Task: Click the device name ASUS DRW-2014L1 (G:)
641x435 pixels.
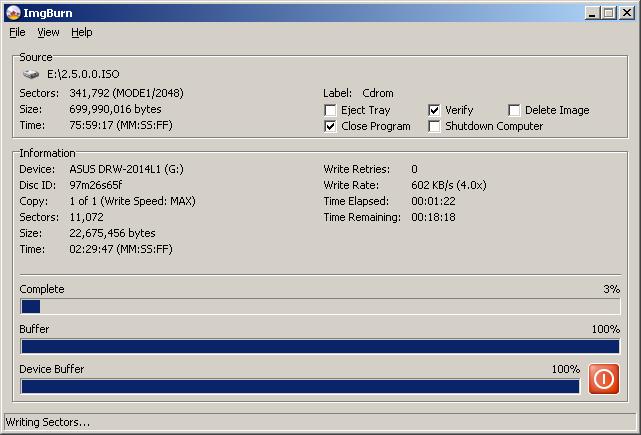Action: (x=126, y=169)
